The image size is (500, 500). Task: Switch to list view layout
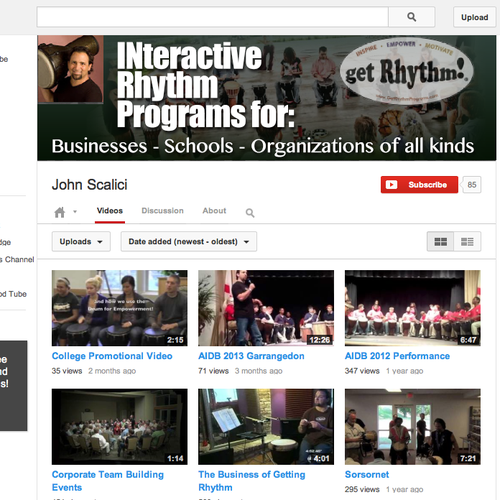[x=467, y=241]
